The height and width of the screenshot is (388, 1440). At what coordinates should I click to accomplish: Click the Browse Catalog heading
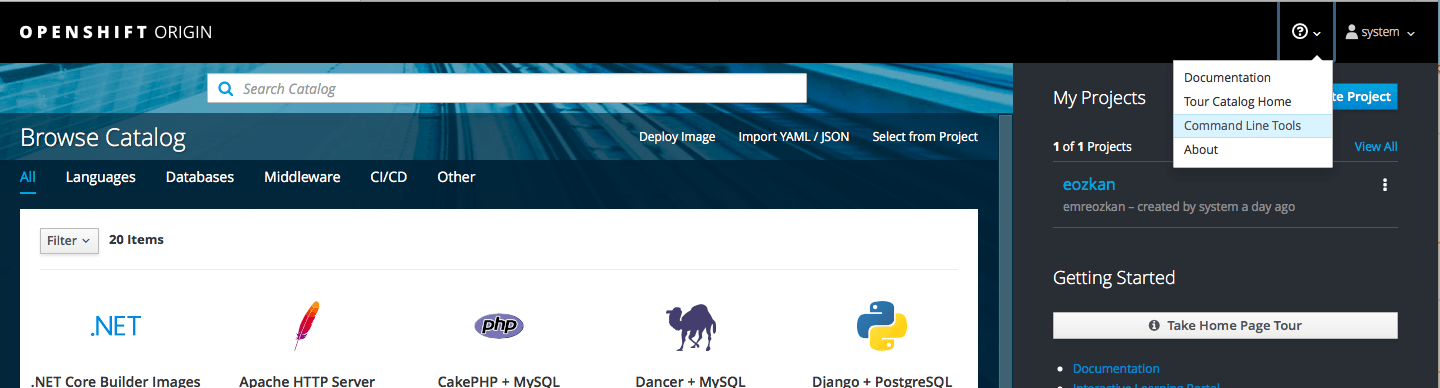(103, 137)
